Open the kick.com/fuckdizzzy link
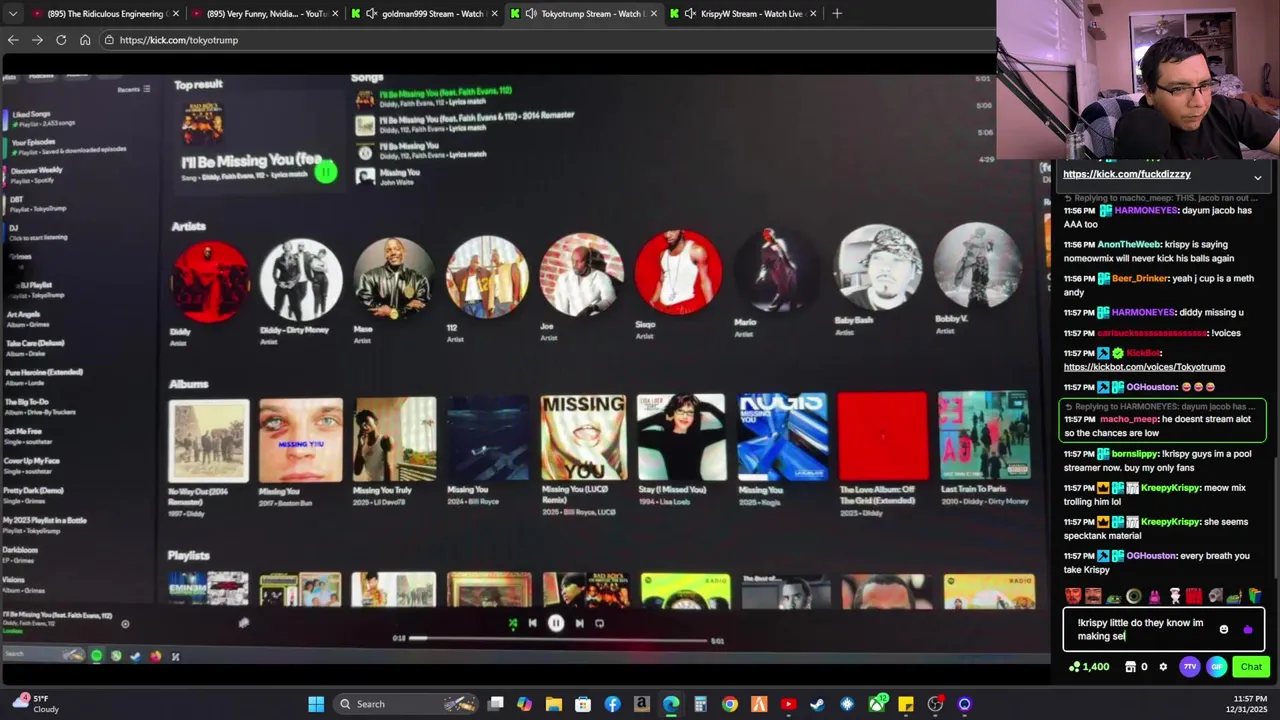The image size is (1280, 720). click(1126, 174)
